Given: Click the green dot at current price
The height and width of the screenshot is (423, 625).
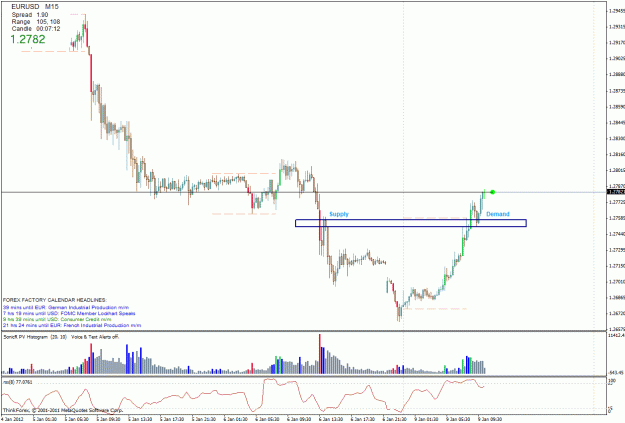Looking at the screenshot, I should pos(493,192).
